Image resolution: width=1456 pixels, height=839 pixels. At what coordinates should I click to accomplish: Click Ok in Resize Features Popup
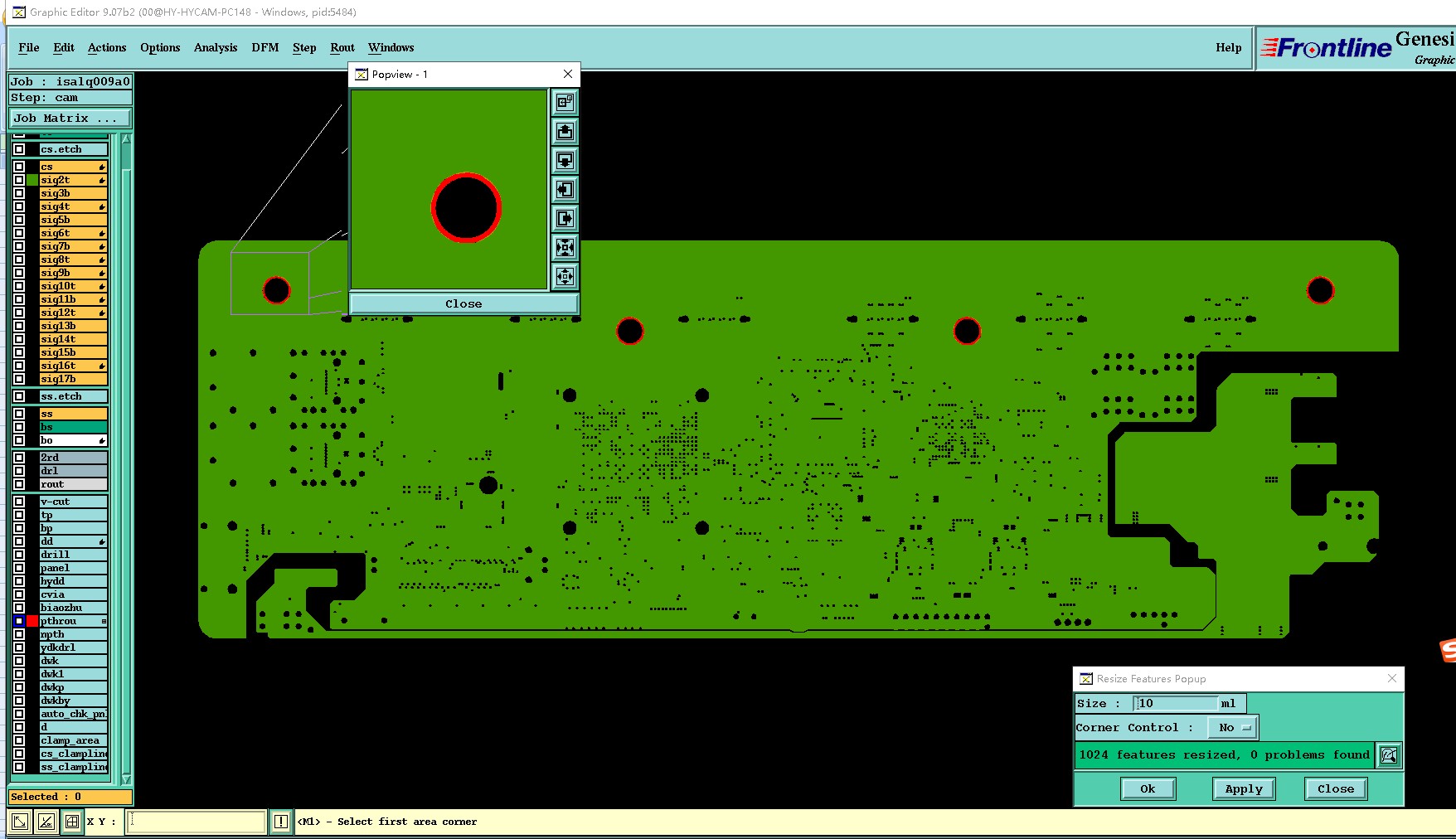(1148, 788)
